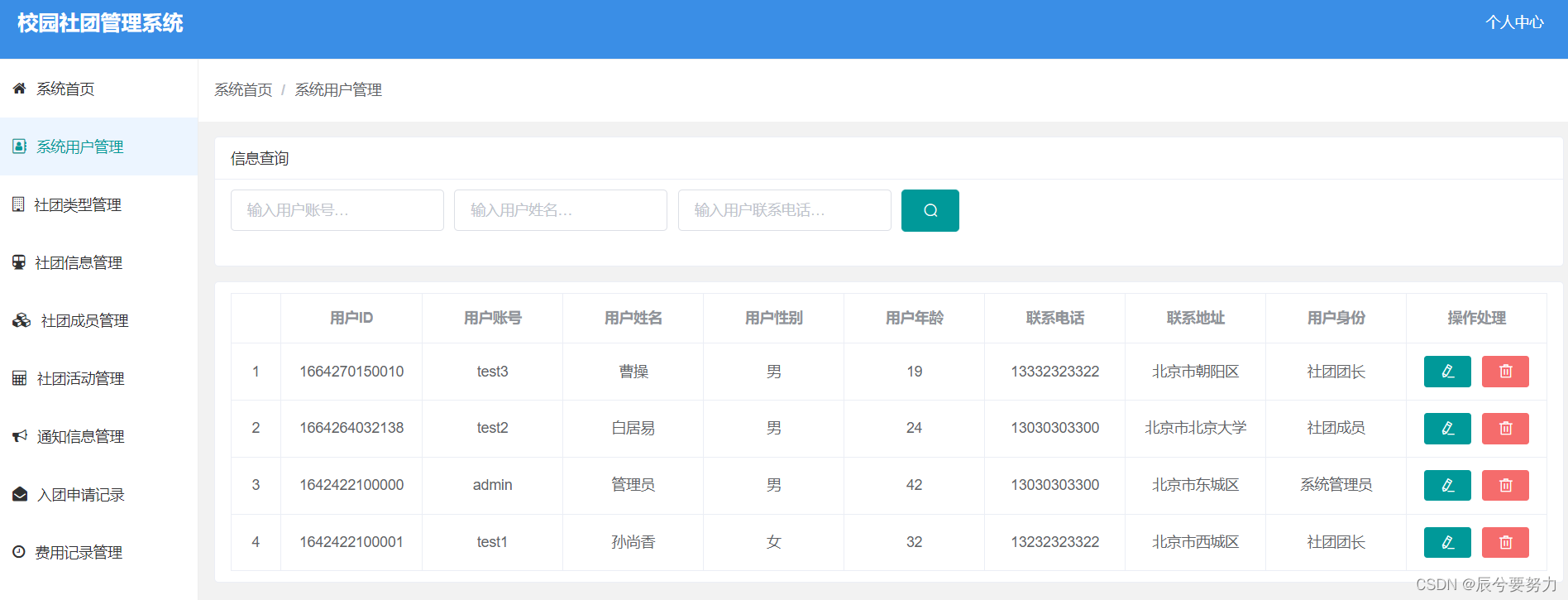Select 系统用户管理 menu item
Image resolution: width=1568 pixels, height=600 pixels.
click(x=99, y=146)
